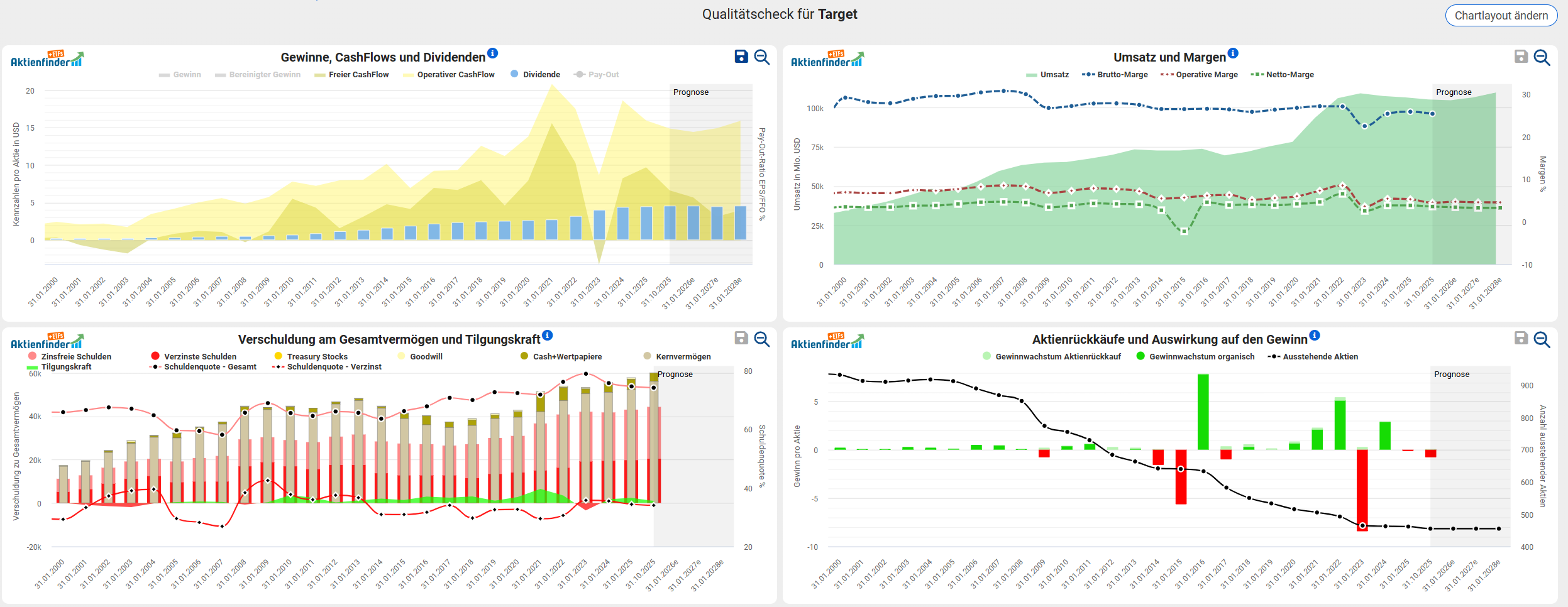Click the Treasury Stocks yellow legend swatch
The width and height of the screenshot is (1568, 607).
(x=279, y=356)
